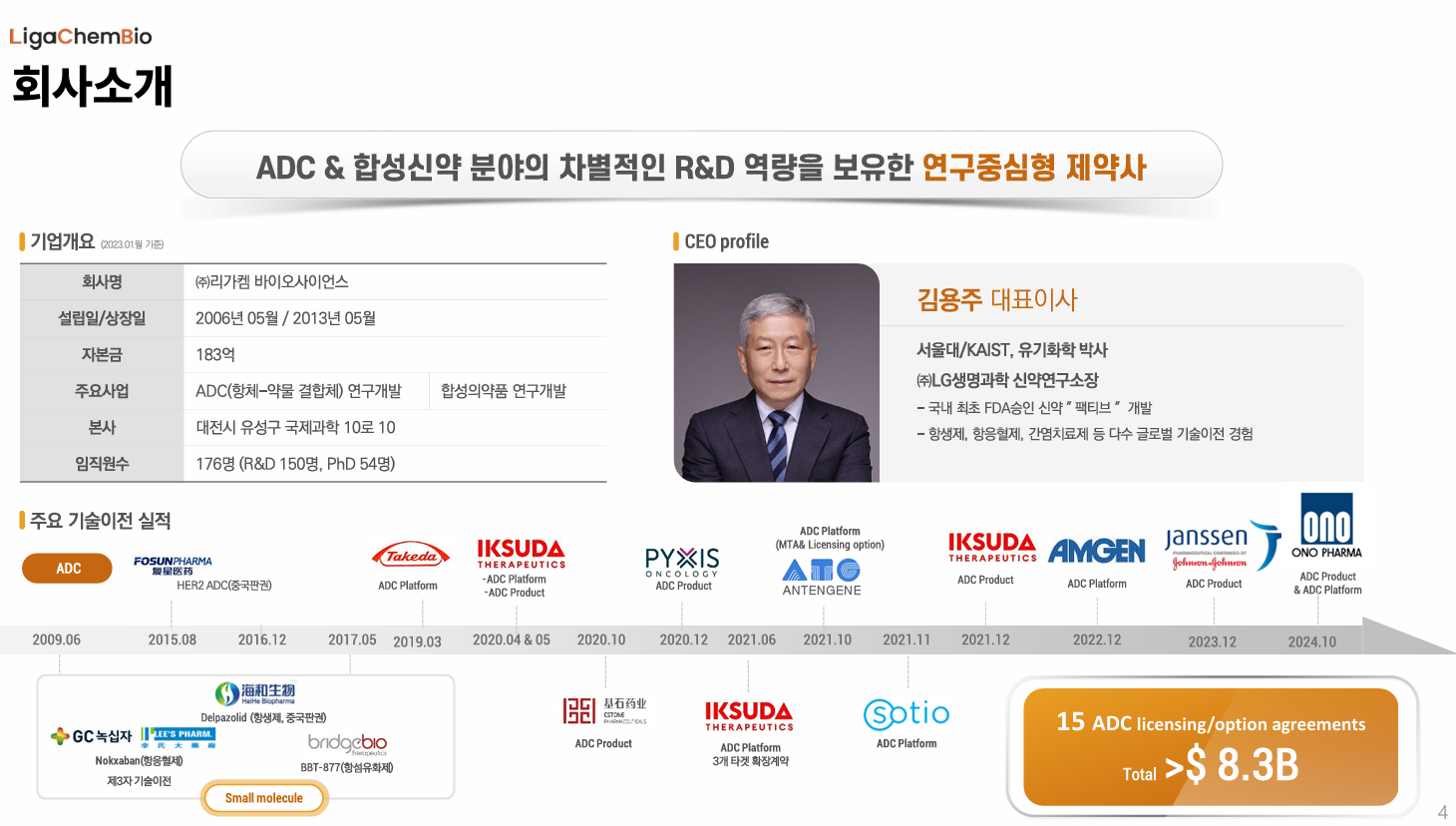Click the 임직원수 row label
Screen dimensions: 1456x826
pos(102,464)
